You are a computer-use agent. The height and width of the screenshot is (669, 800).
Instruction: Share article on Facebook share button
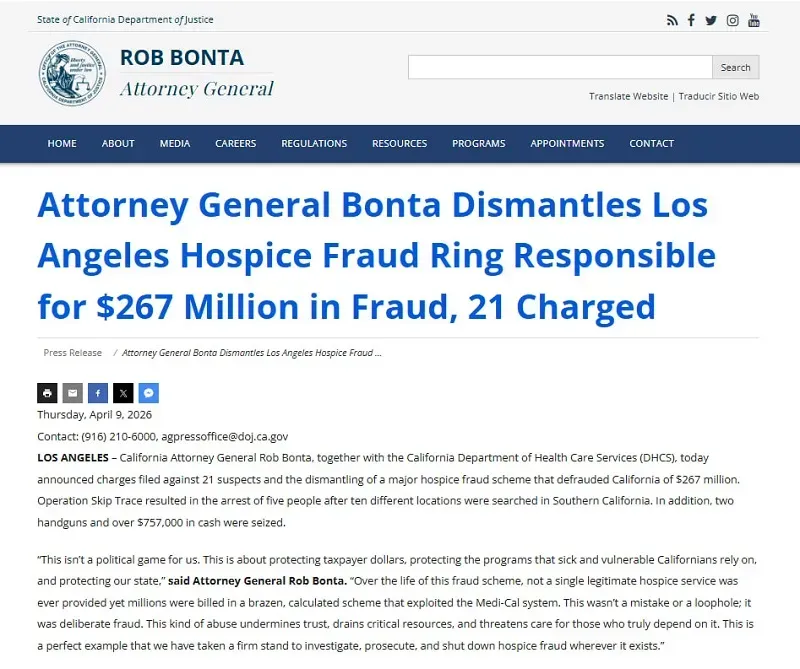[x=98, y=393]
